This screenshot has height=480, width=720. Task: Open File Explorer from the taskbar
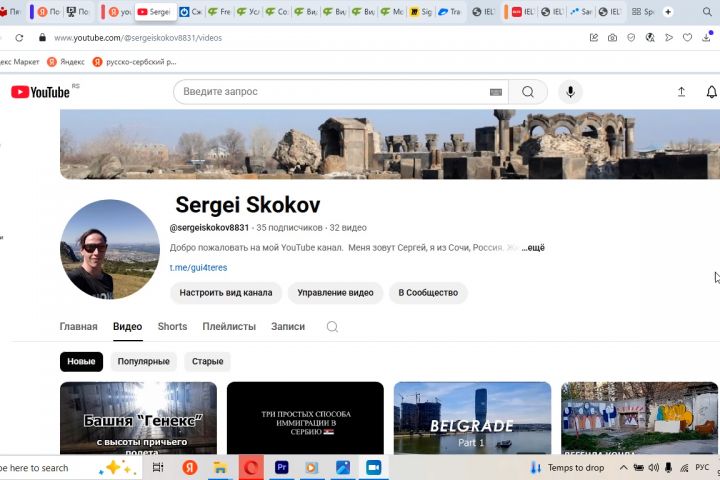click(x=220, y=468)
